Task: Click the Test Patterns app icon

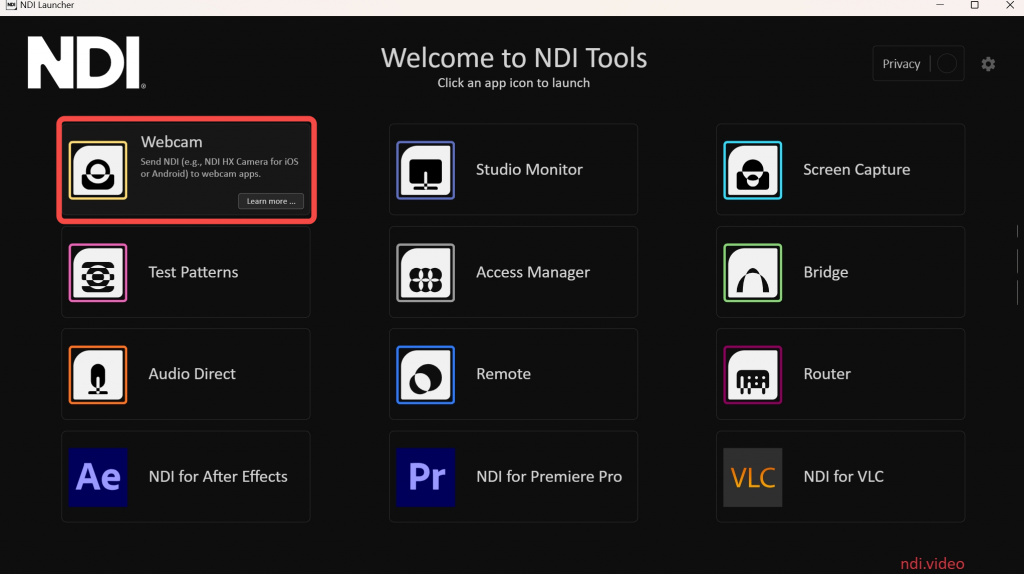Action: click(98, 272)
